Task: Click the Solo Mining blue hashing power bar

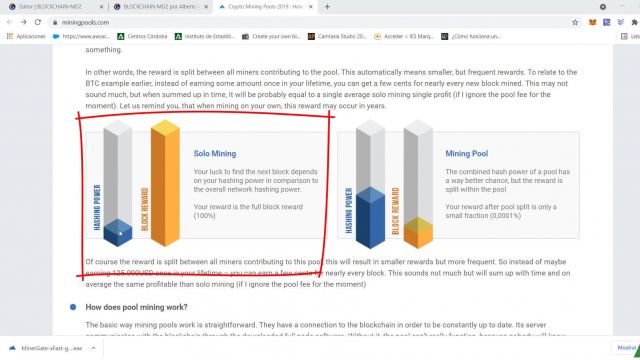Action: pyautogui.click(x=118, y=232)
